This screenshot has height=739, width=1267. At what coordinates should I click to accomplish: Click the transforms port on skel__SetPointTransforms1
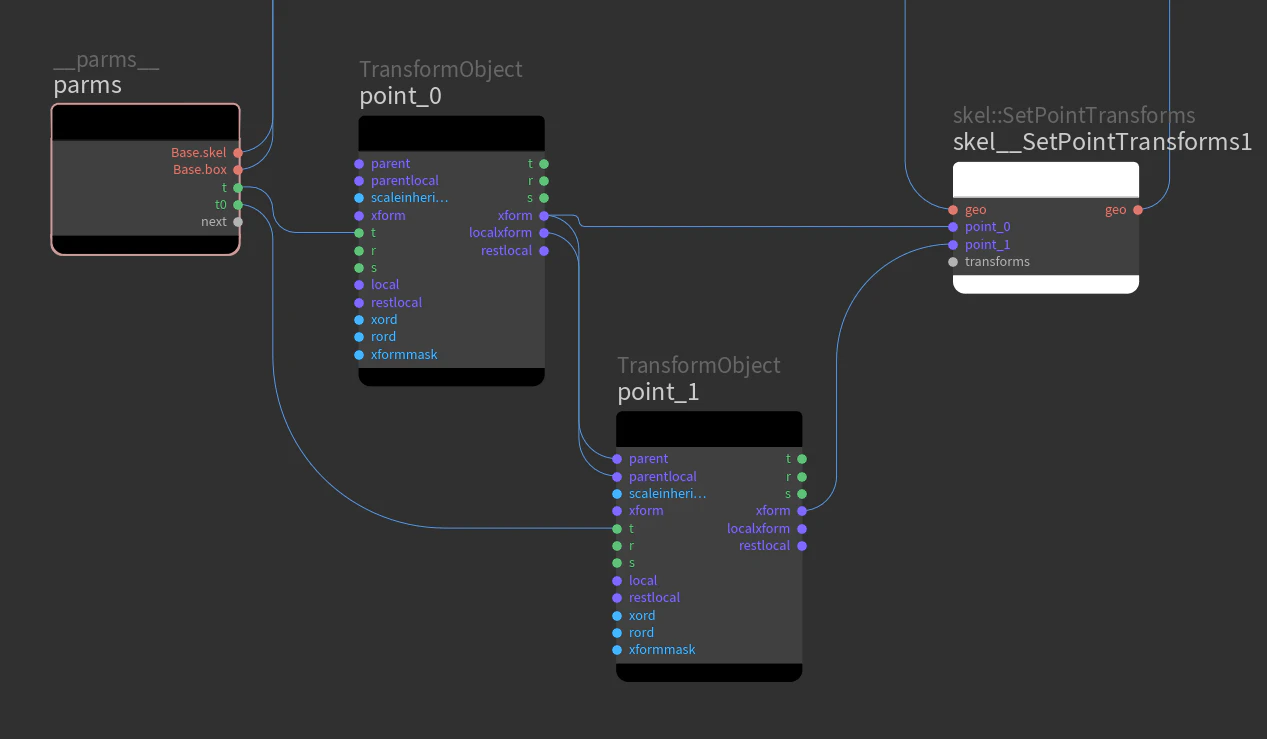click(953, 262)
